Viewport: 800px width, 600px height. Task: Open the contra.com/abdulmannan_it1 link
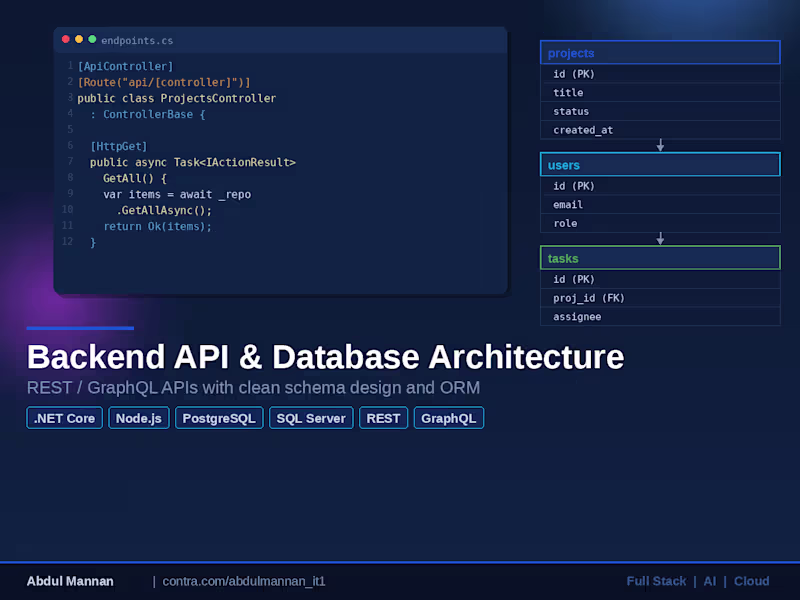[244, 581]
